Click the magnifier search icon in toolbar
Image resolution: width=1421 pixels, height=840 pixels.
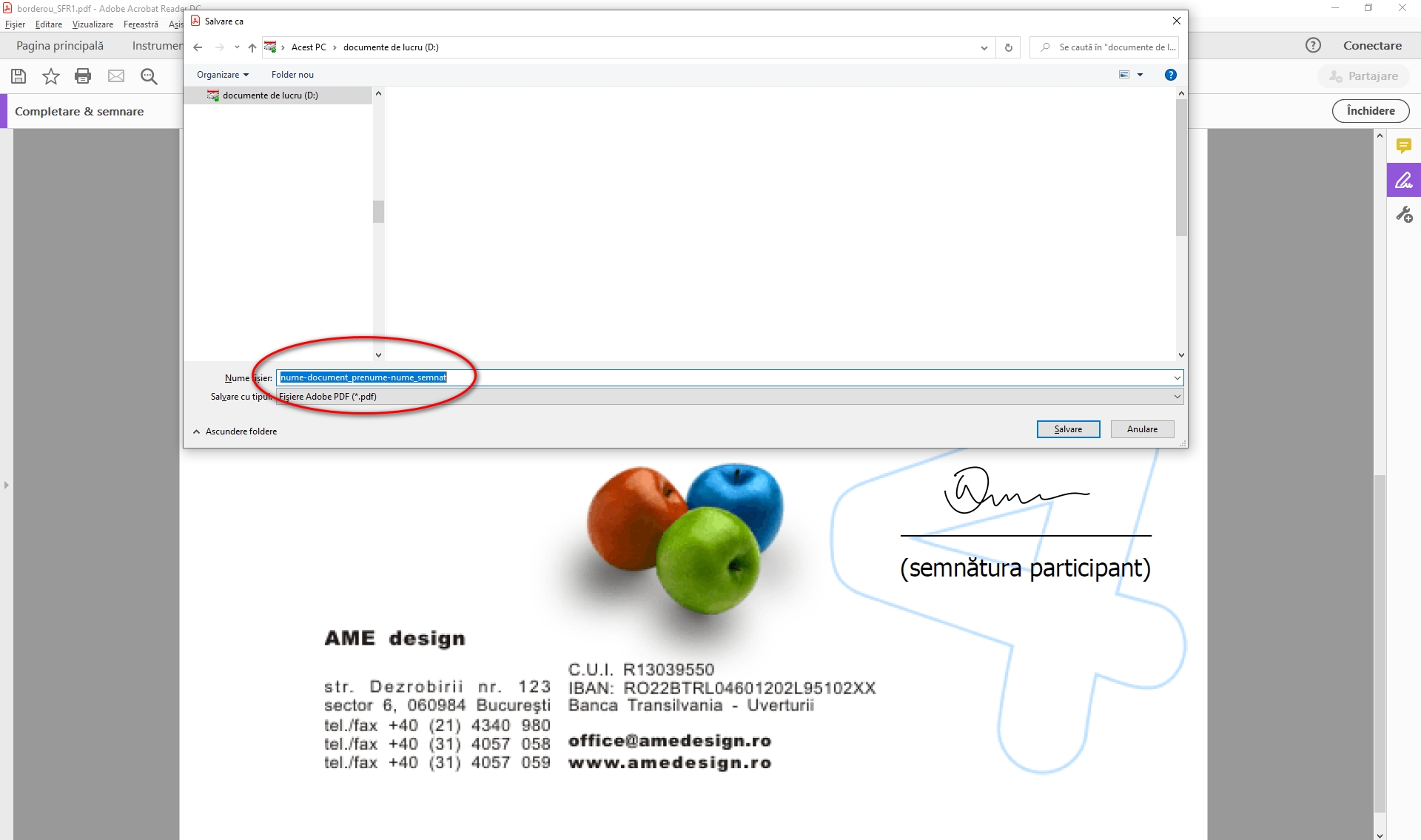[x=149, y=76]
